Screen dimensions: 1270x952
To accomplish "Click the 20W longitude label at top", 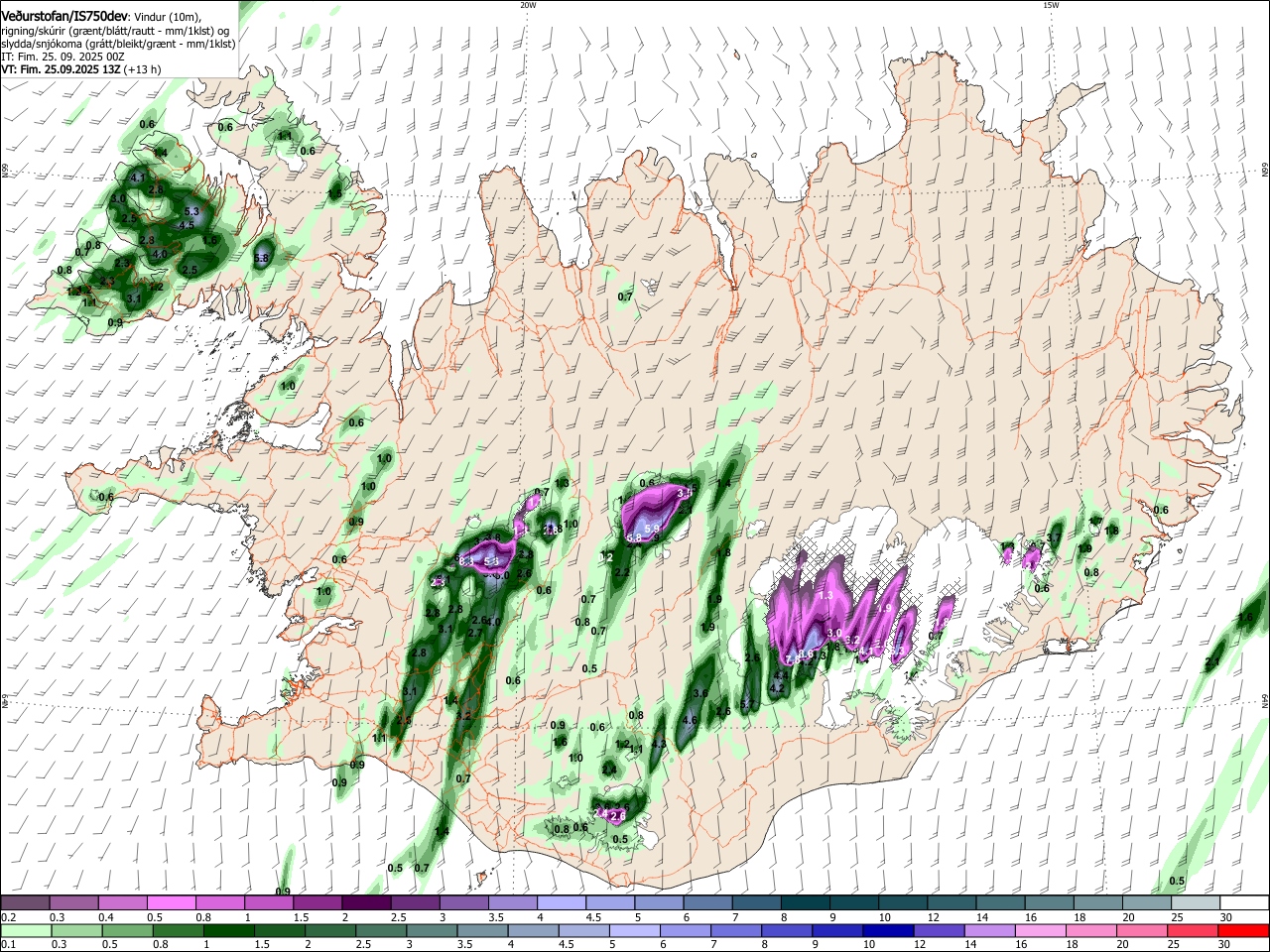I will click(528, 5).
